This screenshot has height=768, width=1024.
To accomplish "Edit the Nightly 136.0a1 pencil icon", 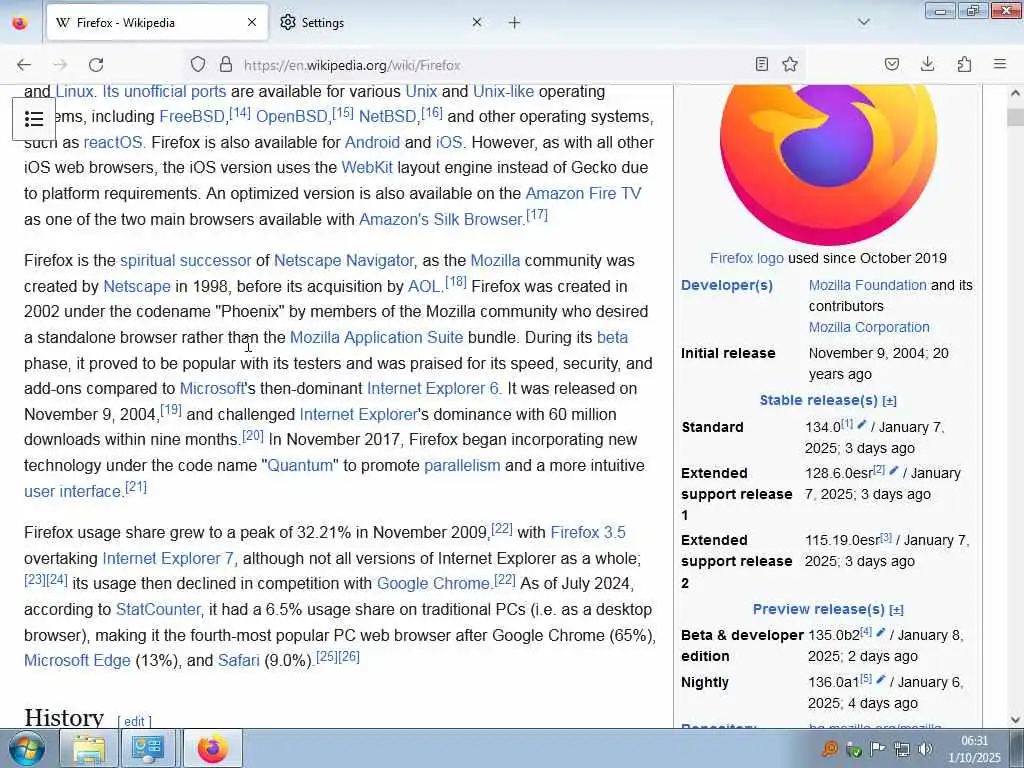I will (x=880, y=679).
